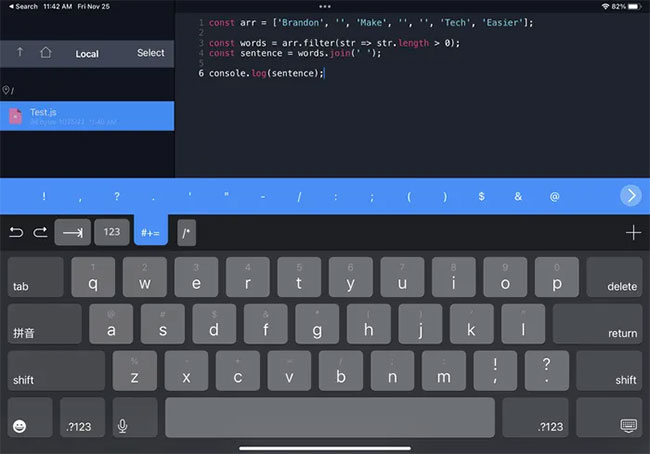Tap the exclamation/comma key

click(495, 371)
